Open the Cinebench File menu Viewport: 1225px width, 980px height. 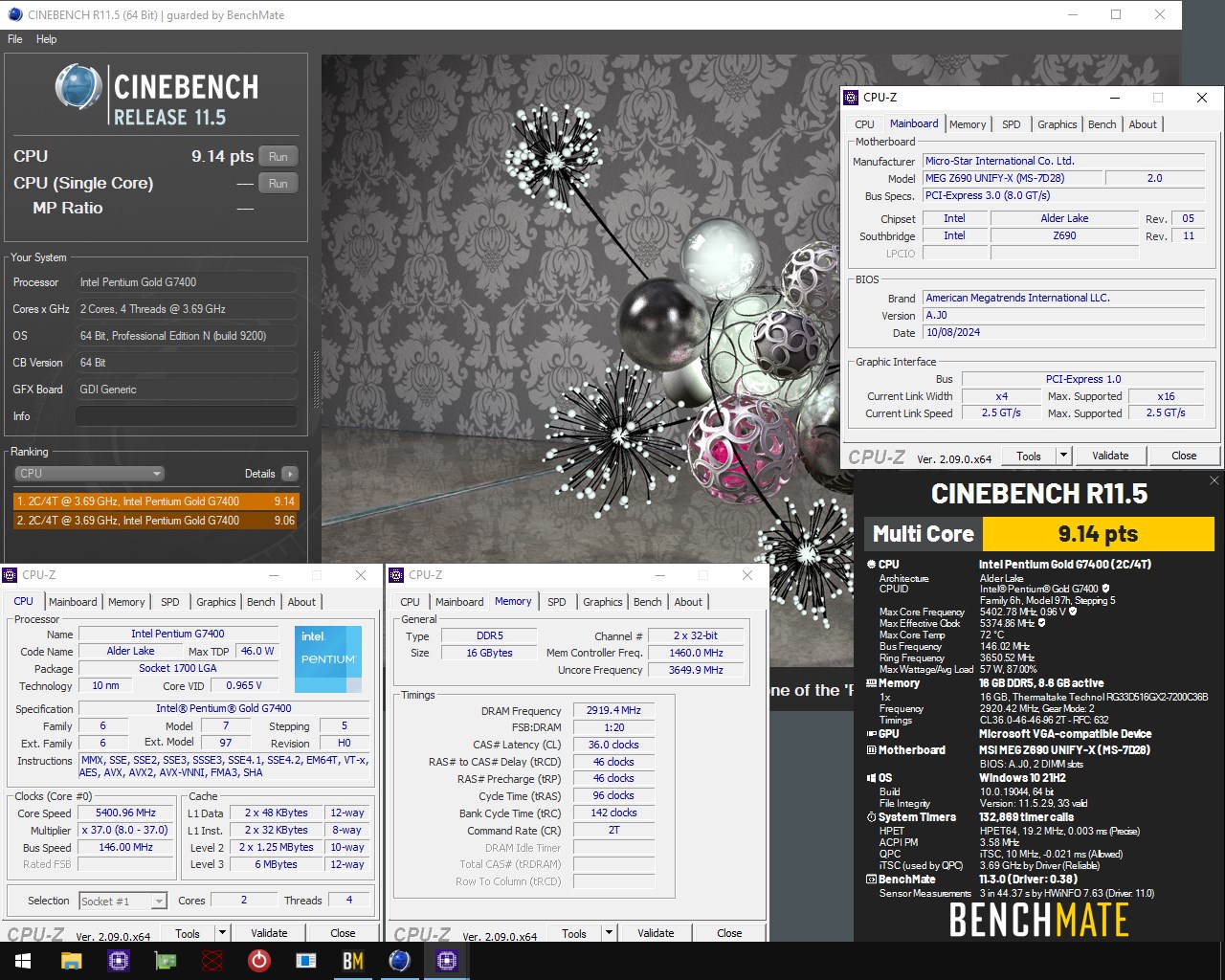click(15, 39)
